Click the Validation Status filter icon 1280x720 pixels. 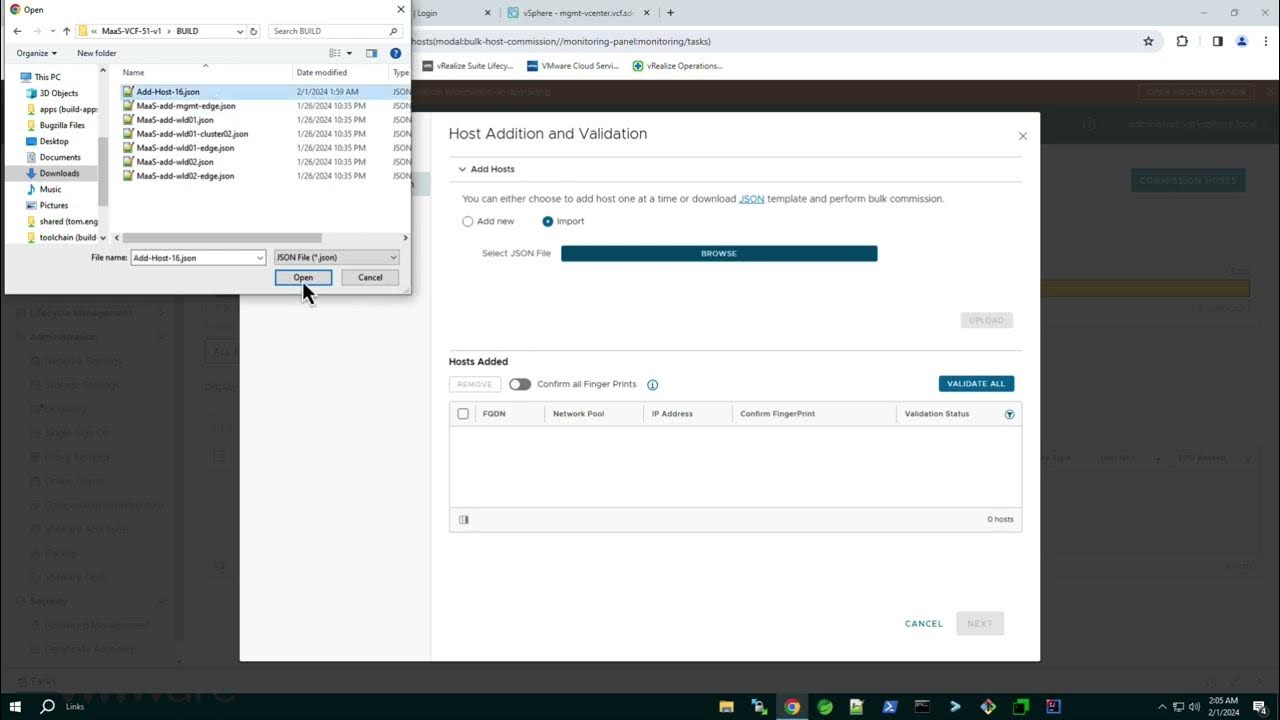tap(1009, 414)
